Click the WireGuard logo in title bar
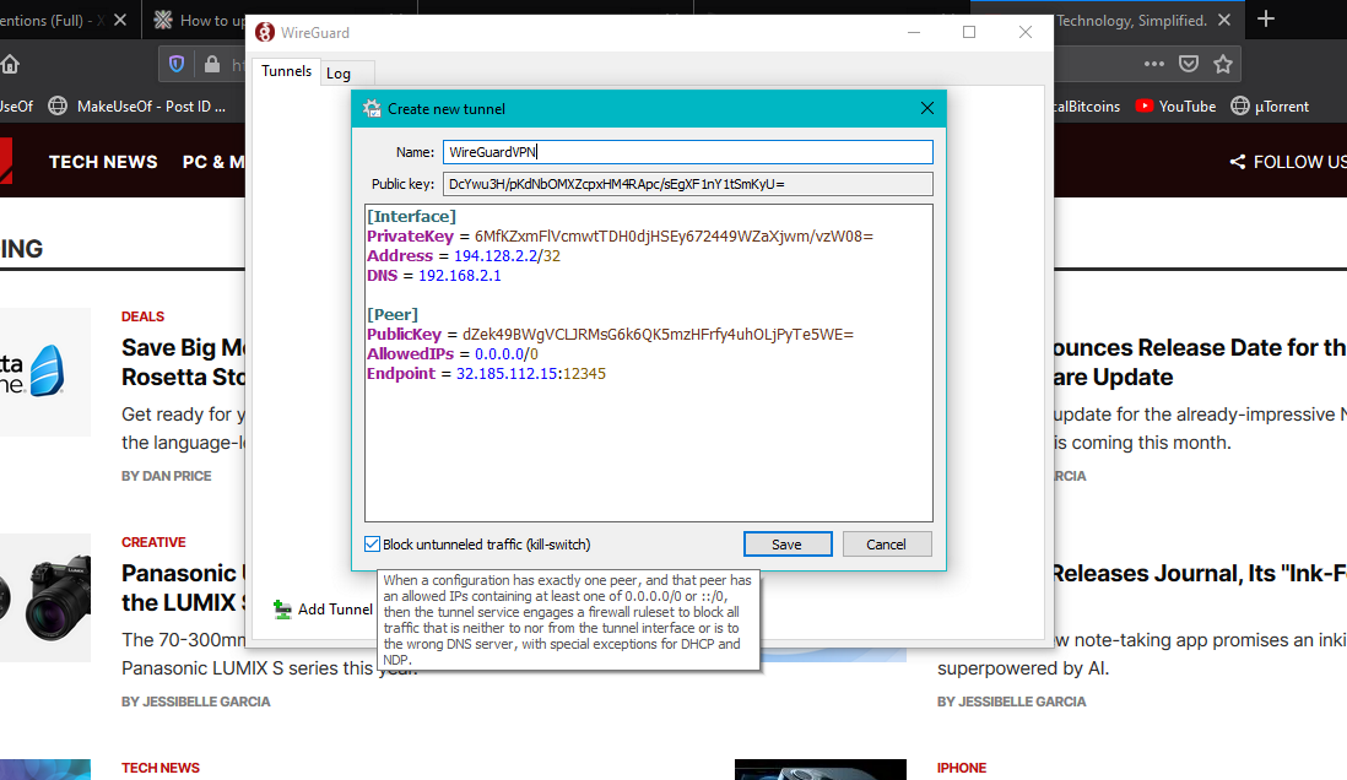1347x780 pixels. click(265, 32)
